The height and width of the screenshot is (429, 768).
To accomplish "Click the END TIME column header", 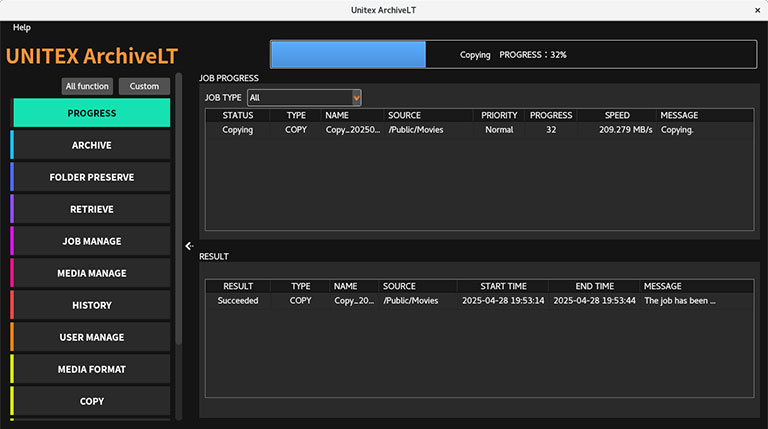I will pos(595,286).
